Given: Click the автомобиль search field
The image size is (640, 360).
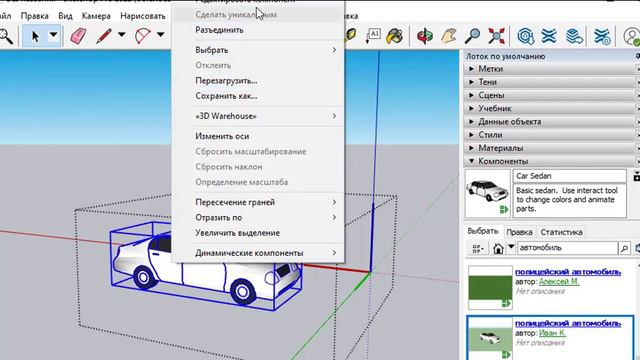Looking at the screenshot, I should pos(568,248).
